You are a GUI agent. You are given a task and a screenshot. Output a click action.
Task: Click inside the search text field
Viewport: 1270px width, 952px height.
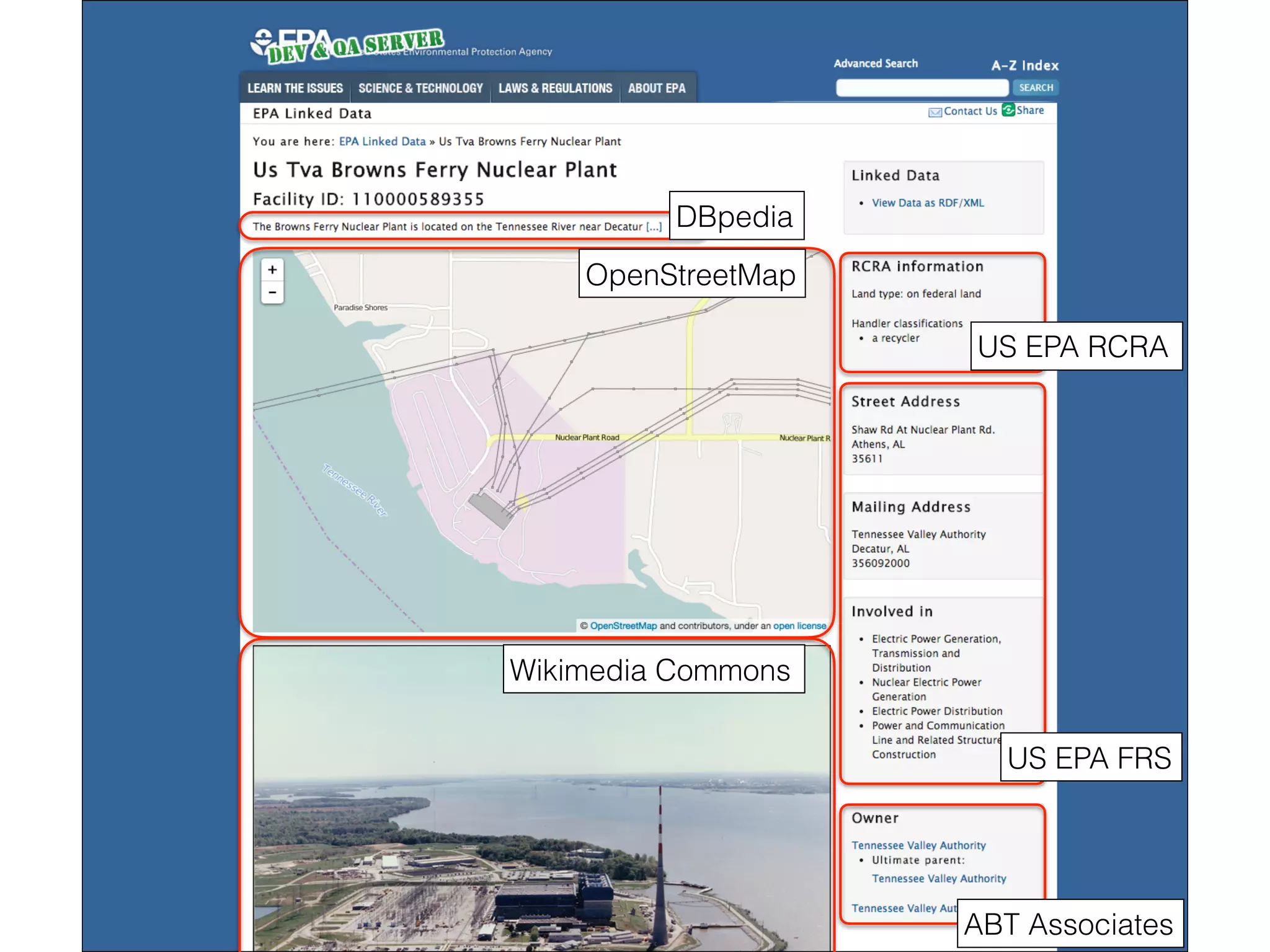point(922,87)
